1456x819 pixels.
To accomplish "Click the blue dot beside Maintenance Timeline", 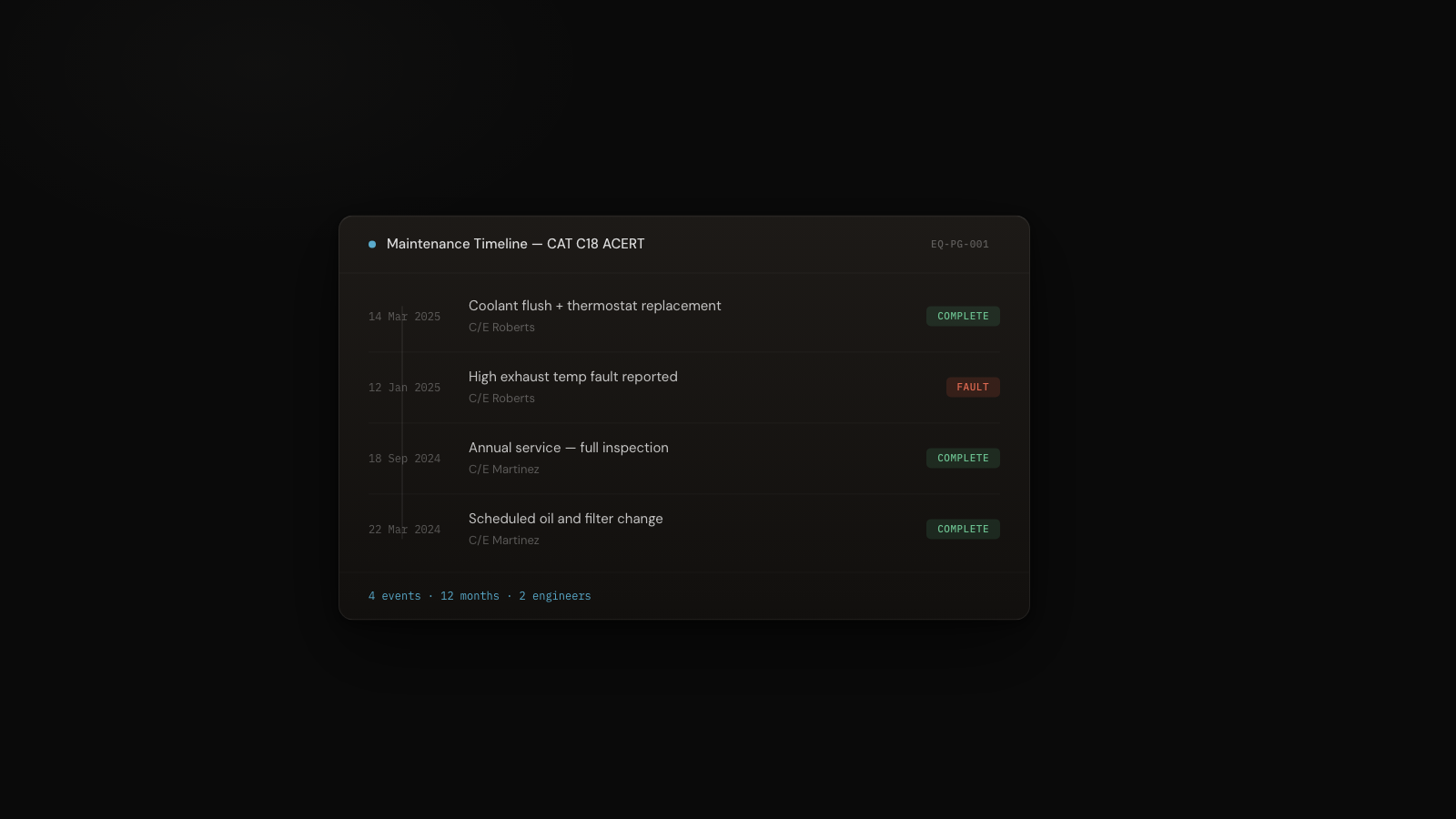I will 372,244.
